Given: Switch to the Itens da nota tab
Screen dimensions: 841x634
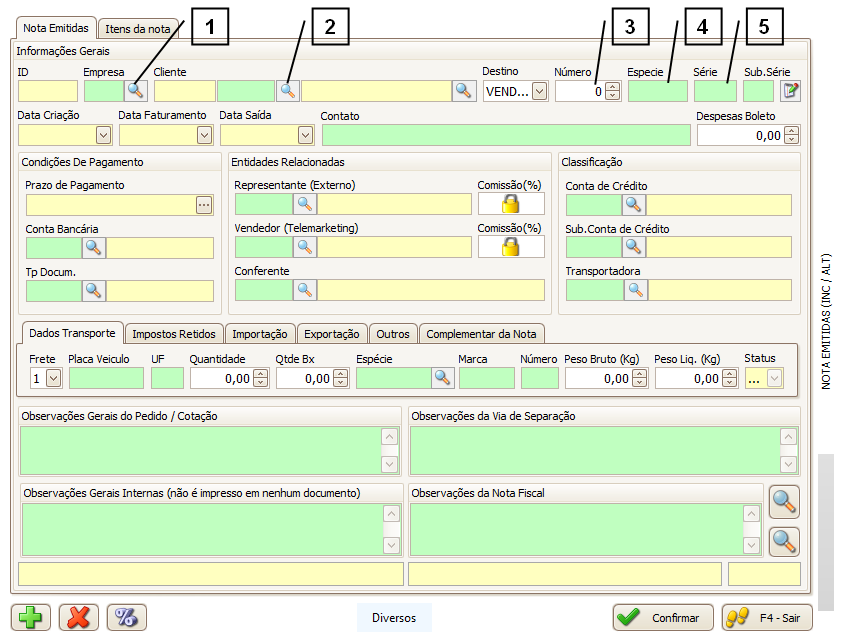Looking at the screenshot, I should click(x=139, y=29).
